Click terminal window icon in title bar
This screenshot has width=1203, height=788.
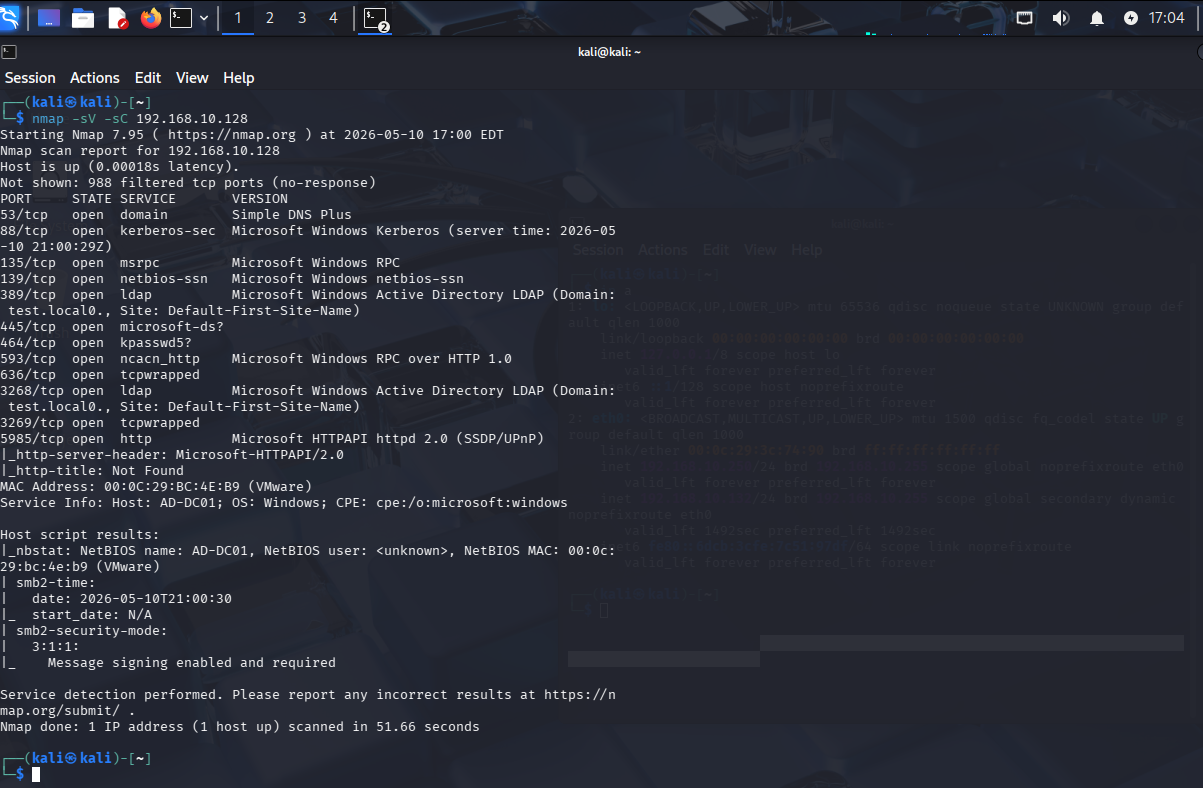8,52
